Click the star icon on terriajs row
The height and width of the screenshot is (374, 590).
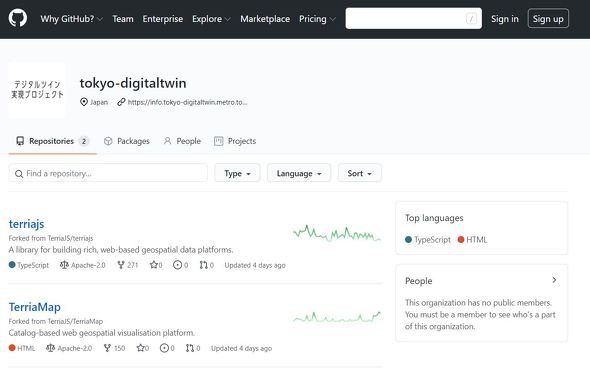click(154, 265)
